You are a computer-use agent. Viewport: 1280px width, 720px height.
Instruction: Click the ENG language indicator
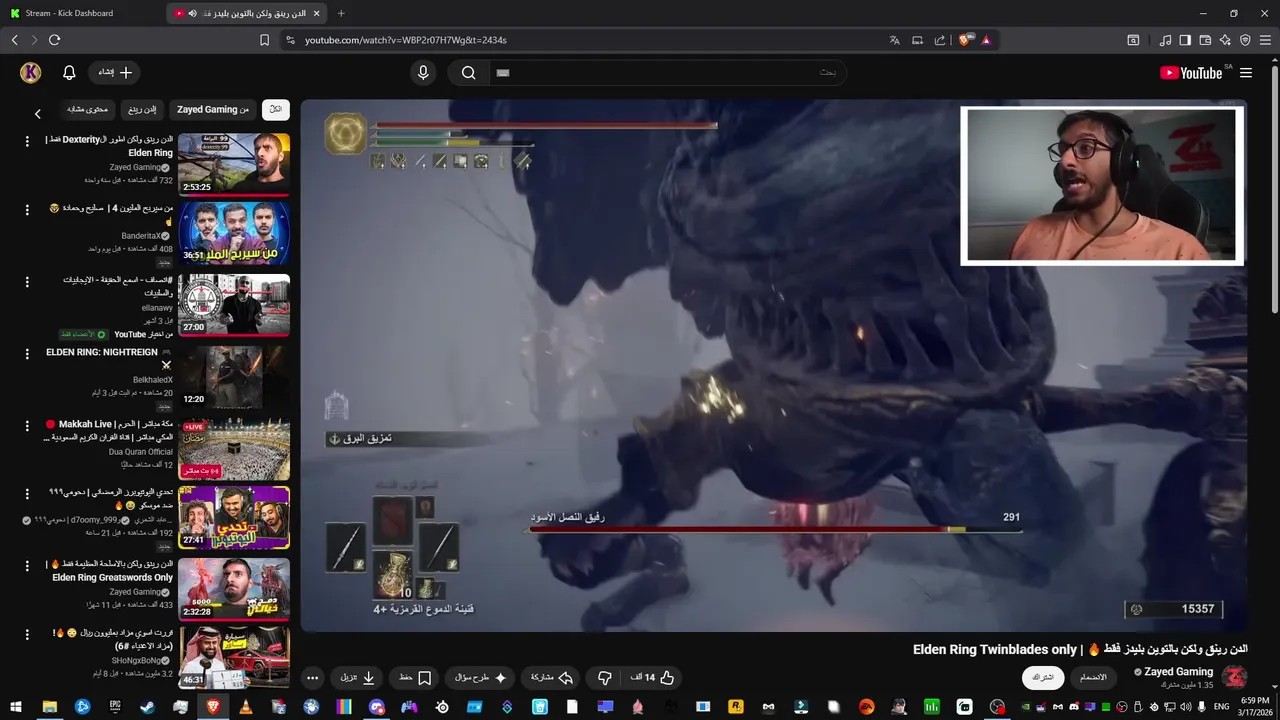1222,707
